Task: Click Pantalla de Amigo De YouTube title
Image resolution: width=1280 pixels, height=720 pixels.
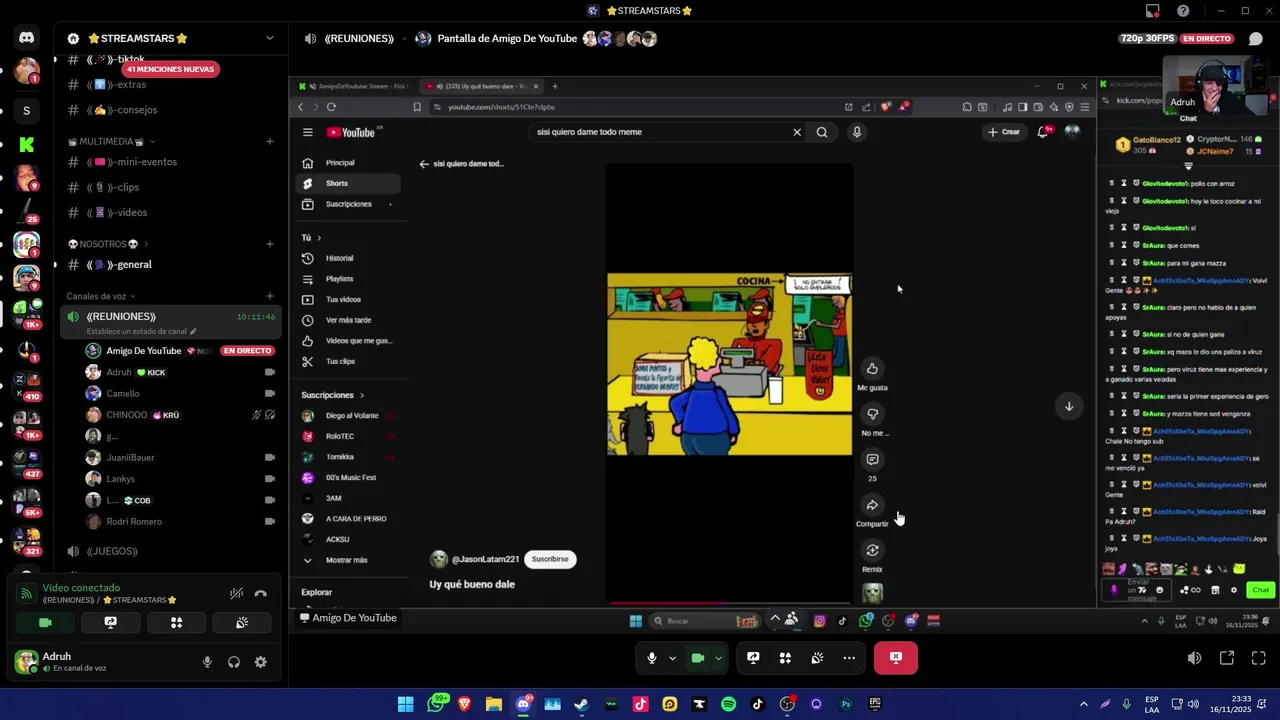Action: (x=507, y=39)
